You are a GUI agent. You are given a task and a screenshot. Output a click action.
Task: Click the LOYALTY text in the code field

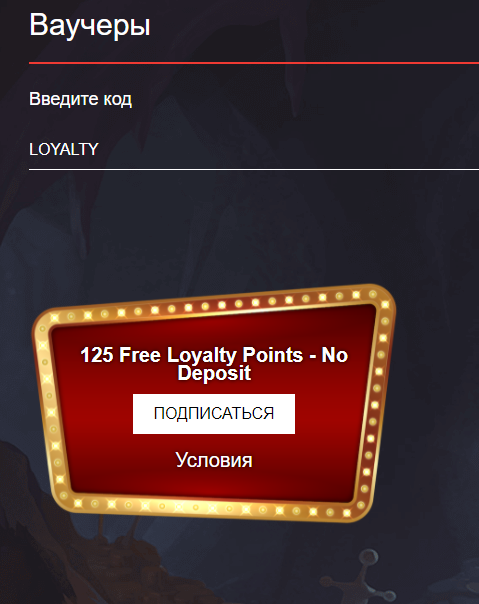tap(64, 149)
